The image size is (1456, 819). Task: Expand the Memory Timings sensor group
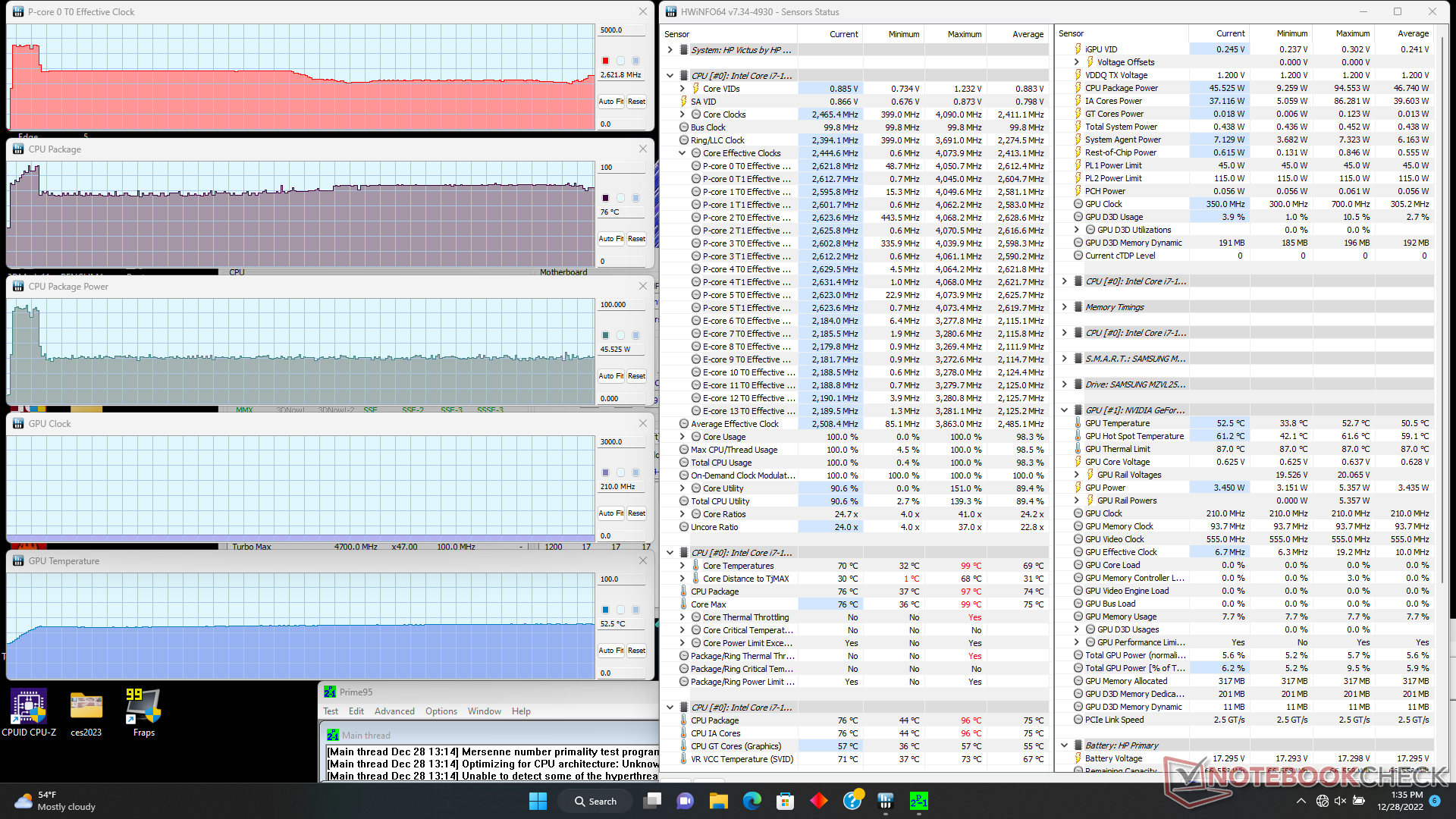[1064, 307]
